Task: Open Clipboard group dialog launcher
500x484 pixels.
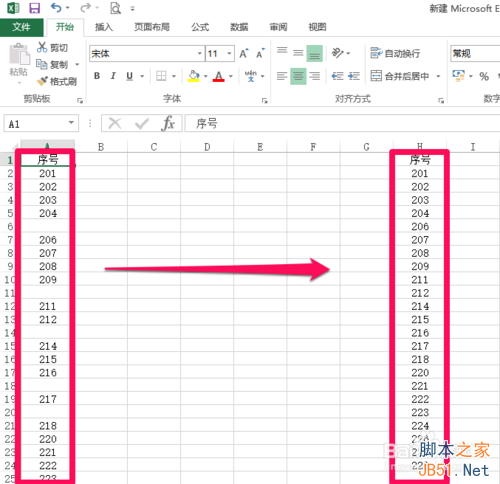Action: tap(80, 100)
